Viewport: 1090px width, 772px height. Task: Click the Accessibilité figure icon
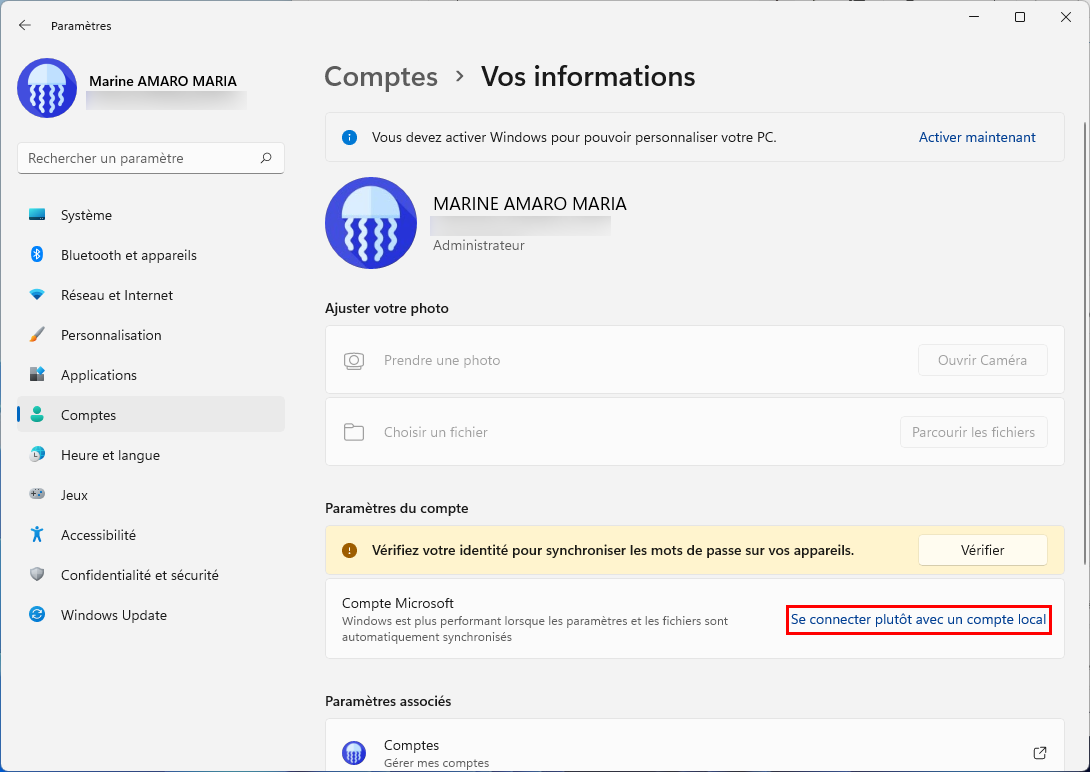37,534
